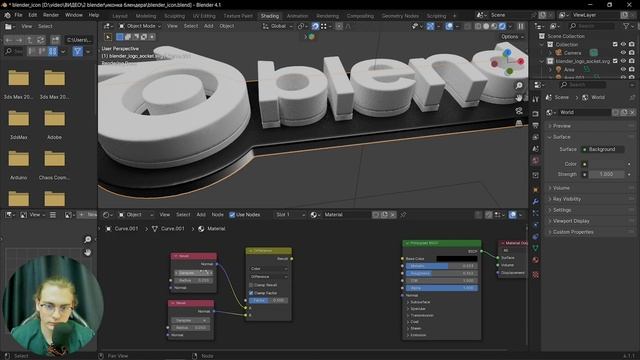Disable the Clamp Factor checkbox
Viewport: 640px width, 360px height.
(251, 293)
